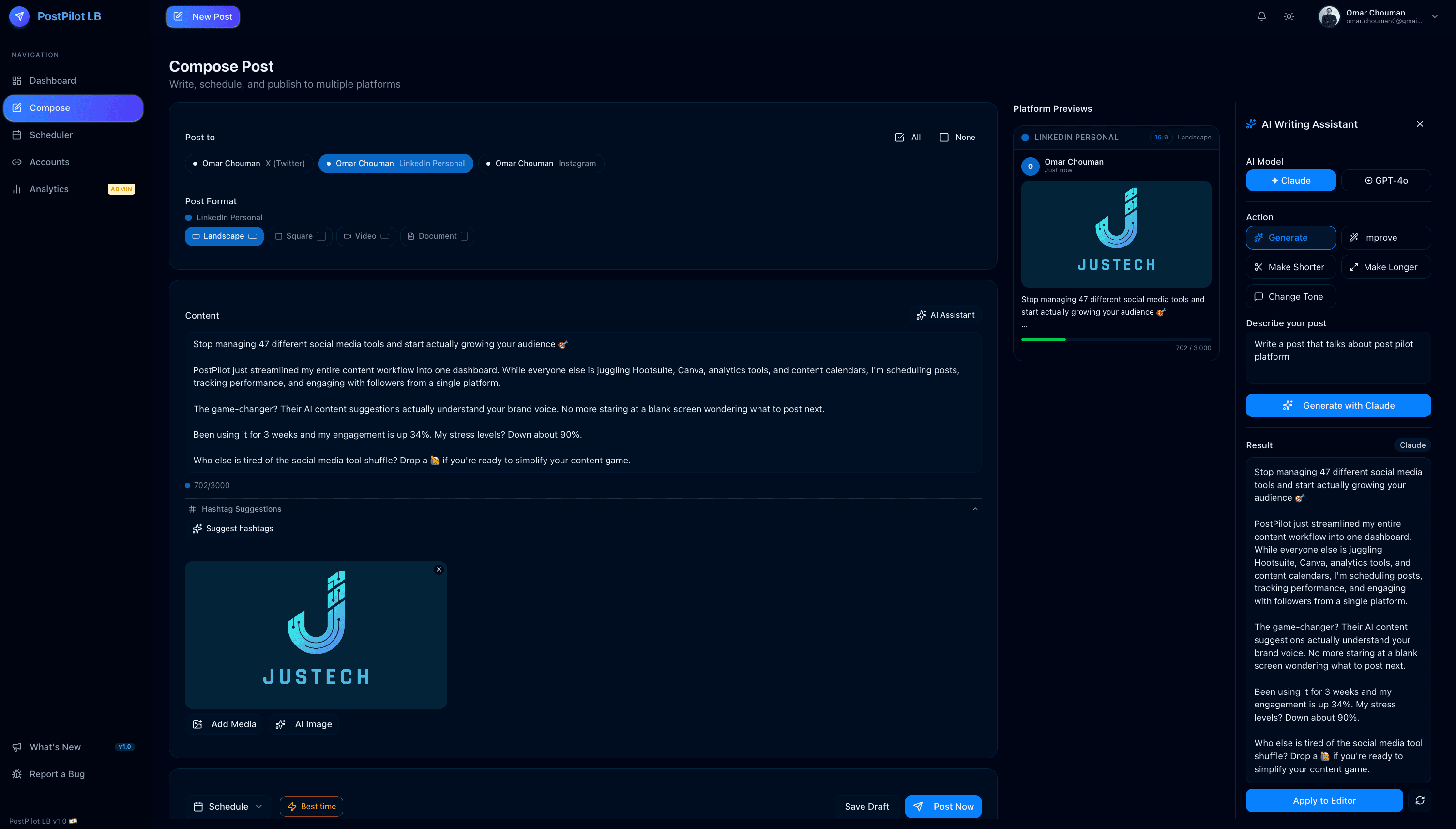The height and width of the screenshot is (829, 1456).
Task: Click Best time suggestion
Action: point(311,806)
